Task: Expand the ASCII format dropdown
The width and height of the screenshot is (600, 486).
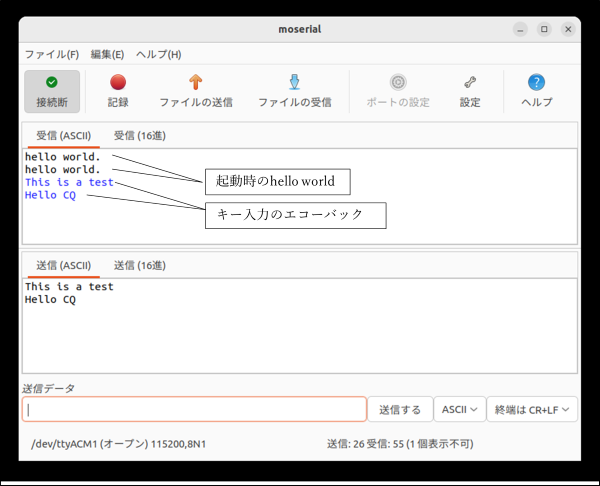Action: (x=460, y=409)
